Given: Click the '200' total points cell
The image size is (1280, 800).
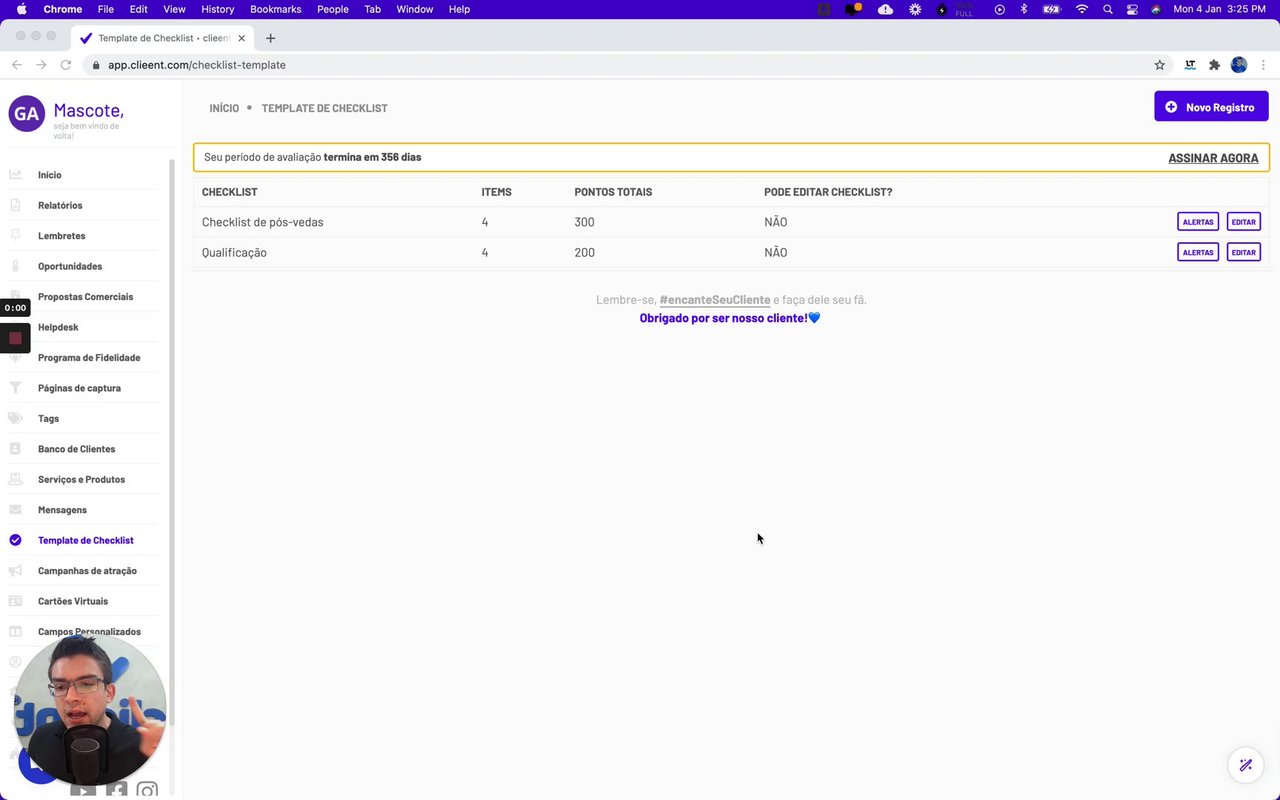Looking at the screenshot, I should (584, 253).
